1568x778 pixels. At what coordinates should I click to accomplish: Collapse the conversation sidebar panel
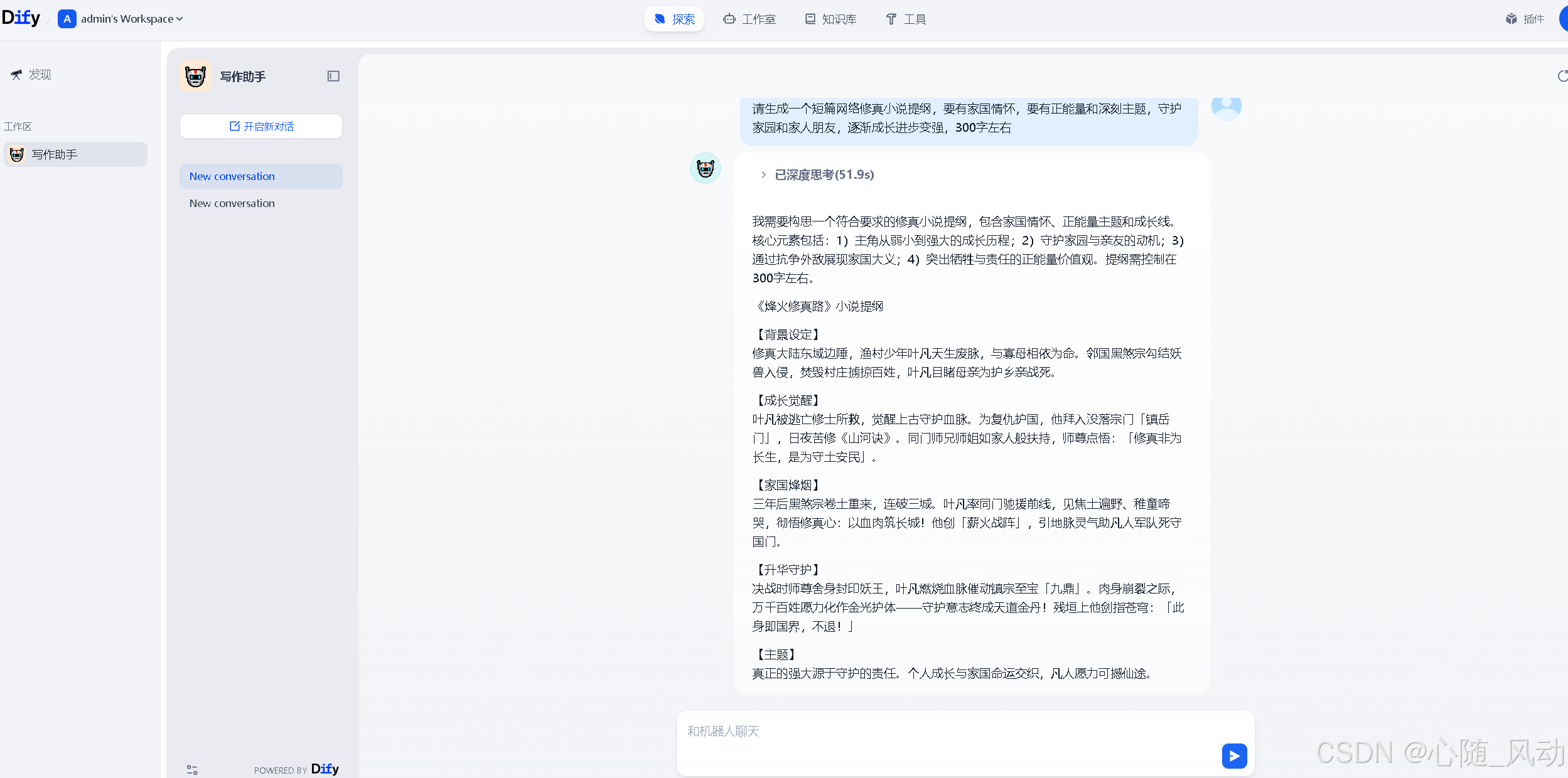[333, 77]
